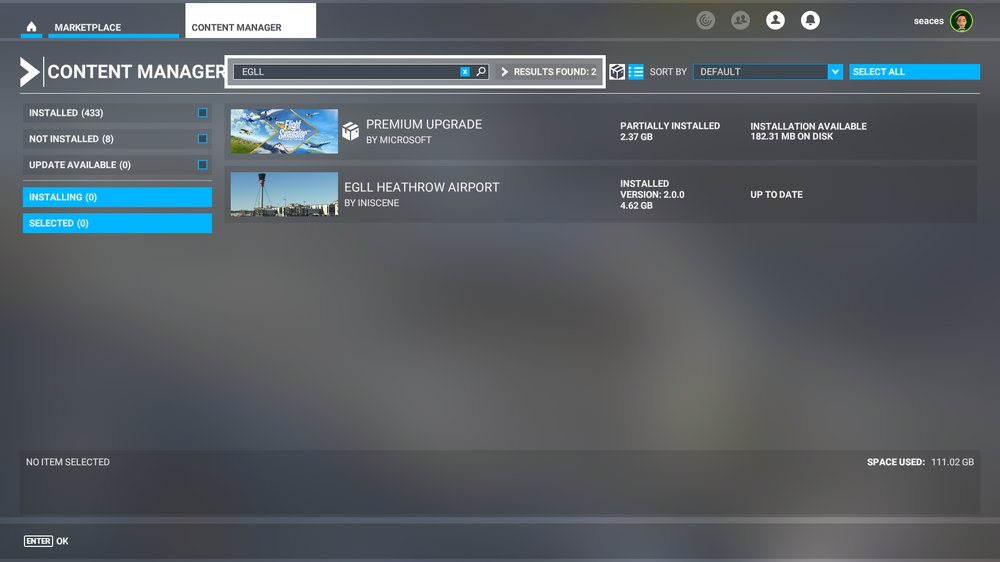Switch to the Content Manager tab

click(x=251, y=21)
